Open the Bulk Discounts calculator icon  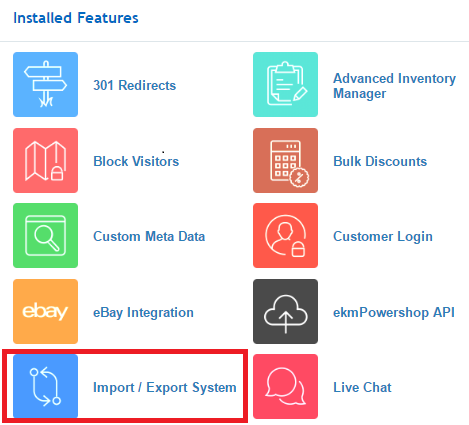pyautogui.click(x=285, y=160)
